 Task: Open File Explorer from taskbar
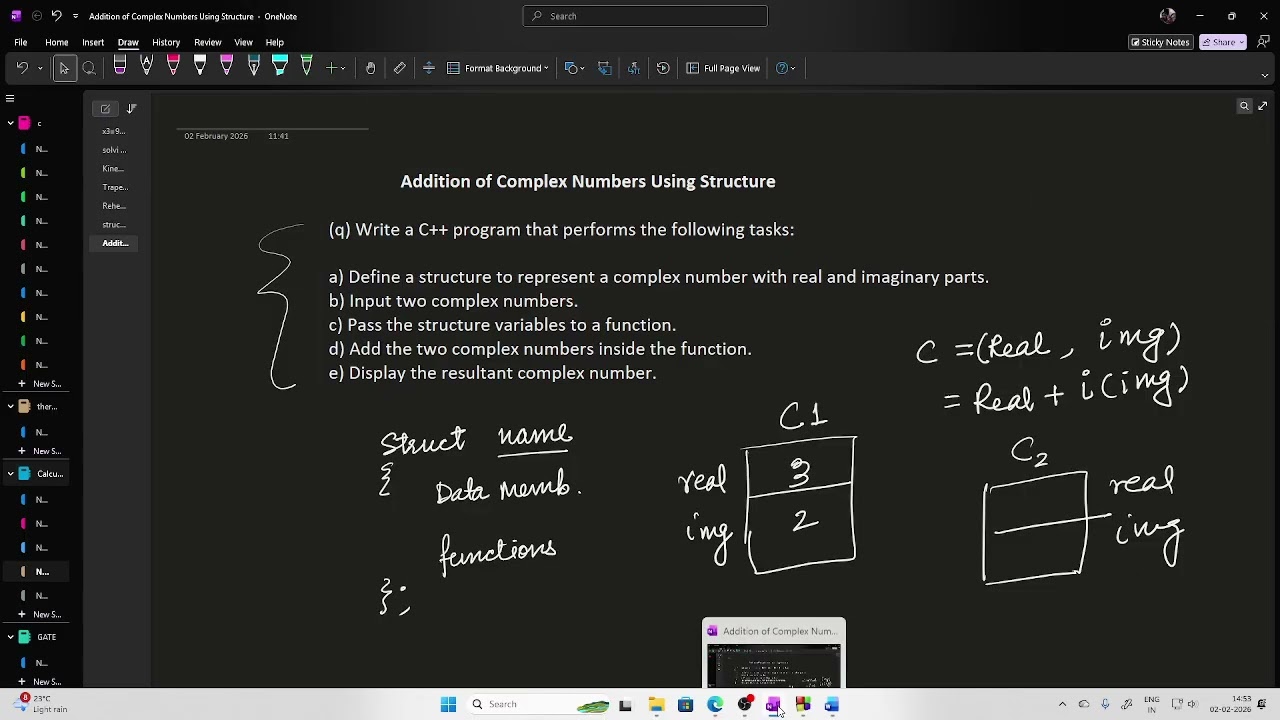coord(656,705)
